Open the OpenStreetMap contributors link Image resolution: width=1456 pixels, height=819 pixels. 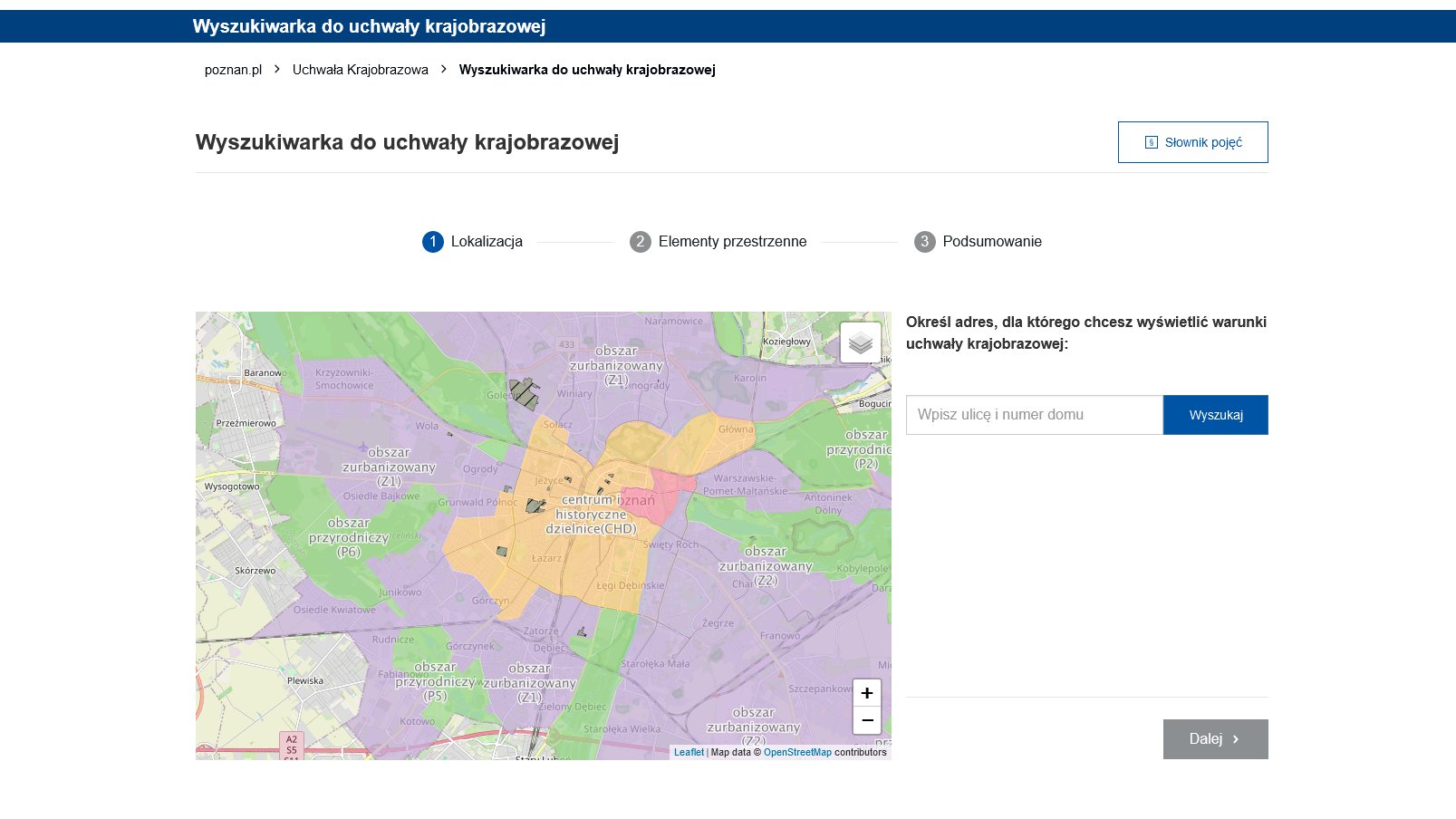(797, 752)
